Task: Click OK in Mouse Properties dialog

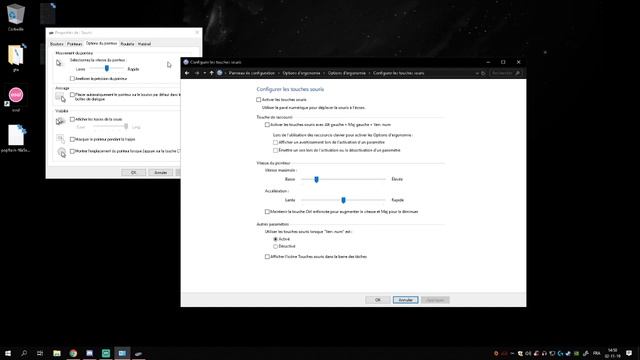Action: tap(133, 173)
